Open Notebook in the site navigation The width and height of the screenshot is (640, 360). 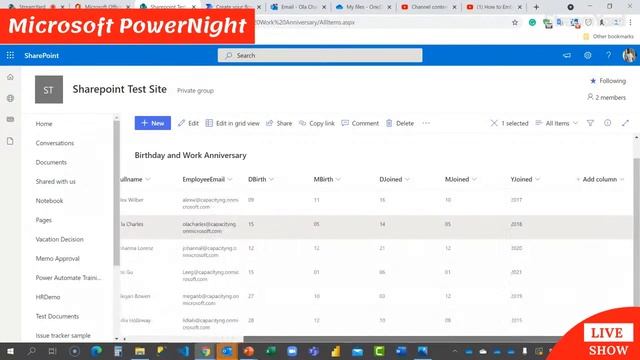[49, 200]
